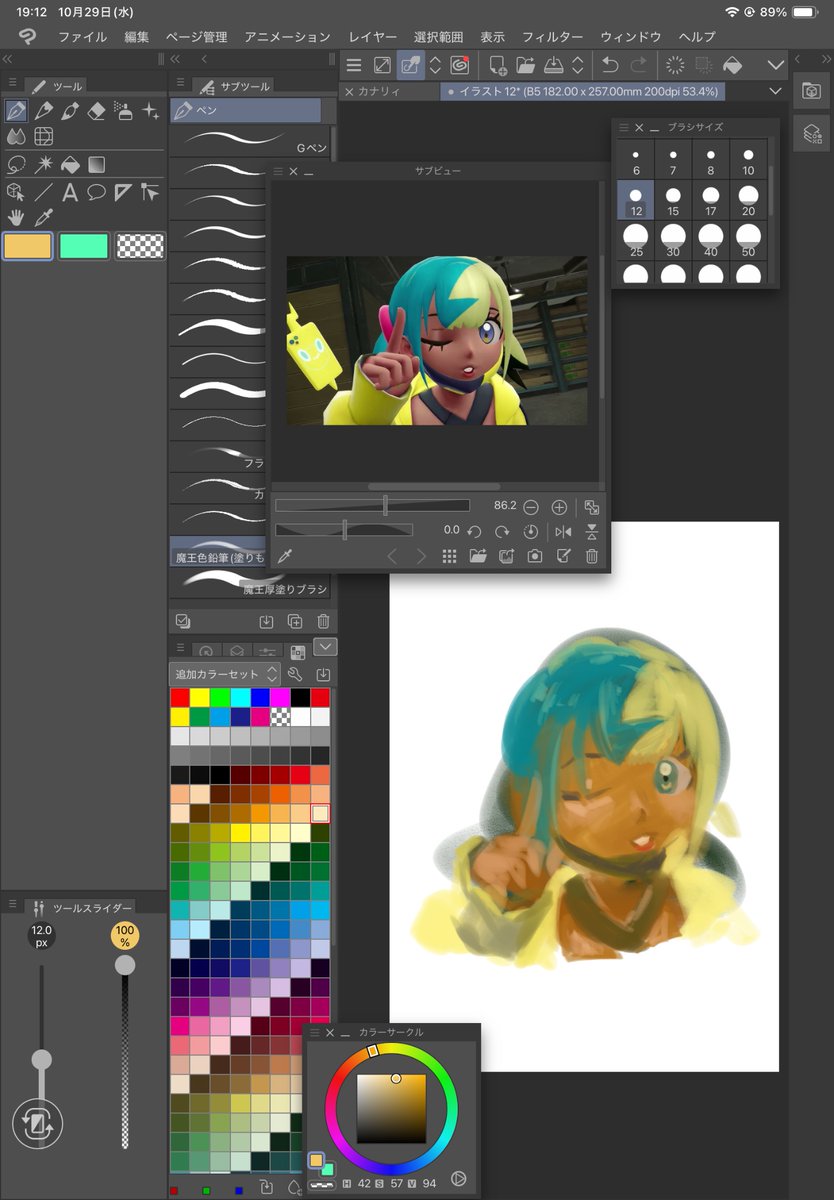Zoom in the Sub View image
This screenshot has height=1200, width=834.
click(x=559, y=507)
